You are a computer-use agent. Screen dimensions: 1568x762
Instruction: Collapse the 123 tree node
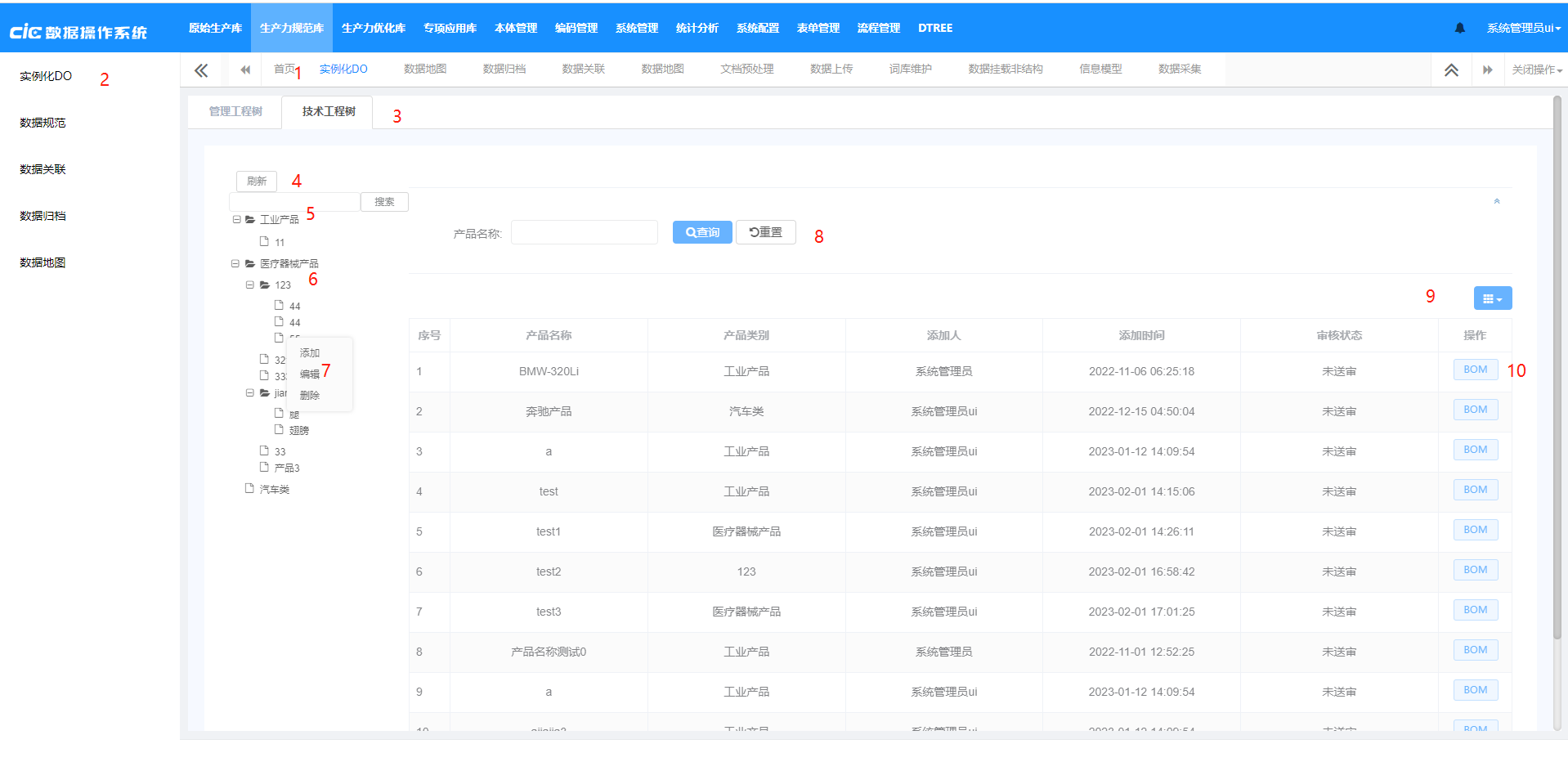pyautogui.click(x=250, y=285)
